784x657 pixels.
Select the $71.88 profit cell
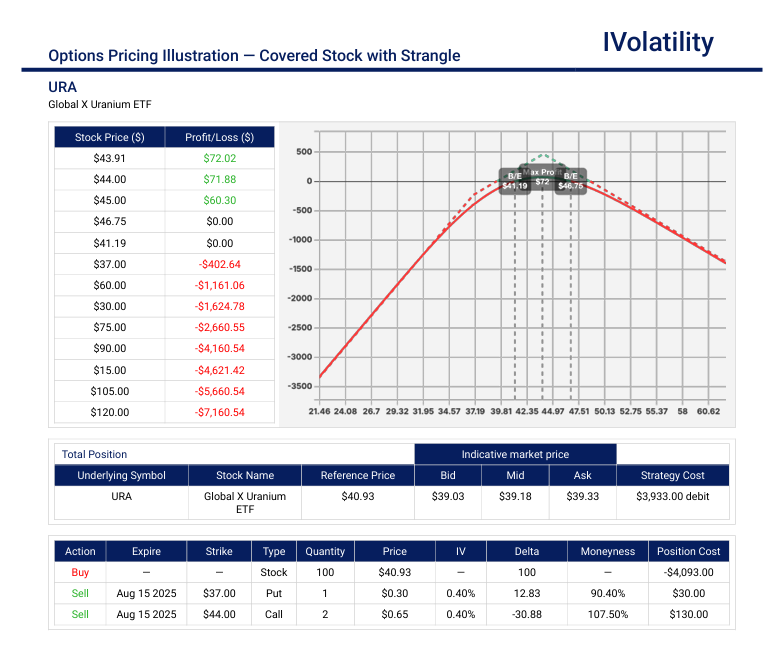pos(220,180)
